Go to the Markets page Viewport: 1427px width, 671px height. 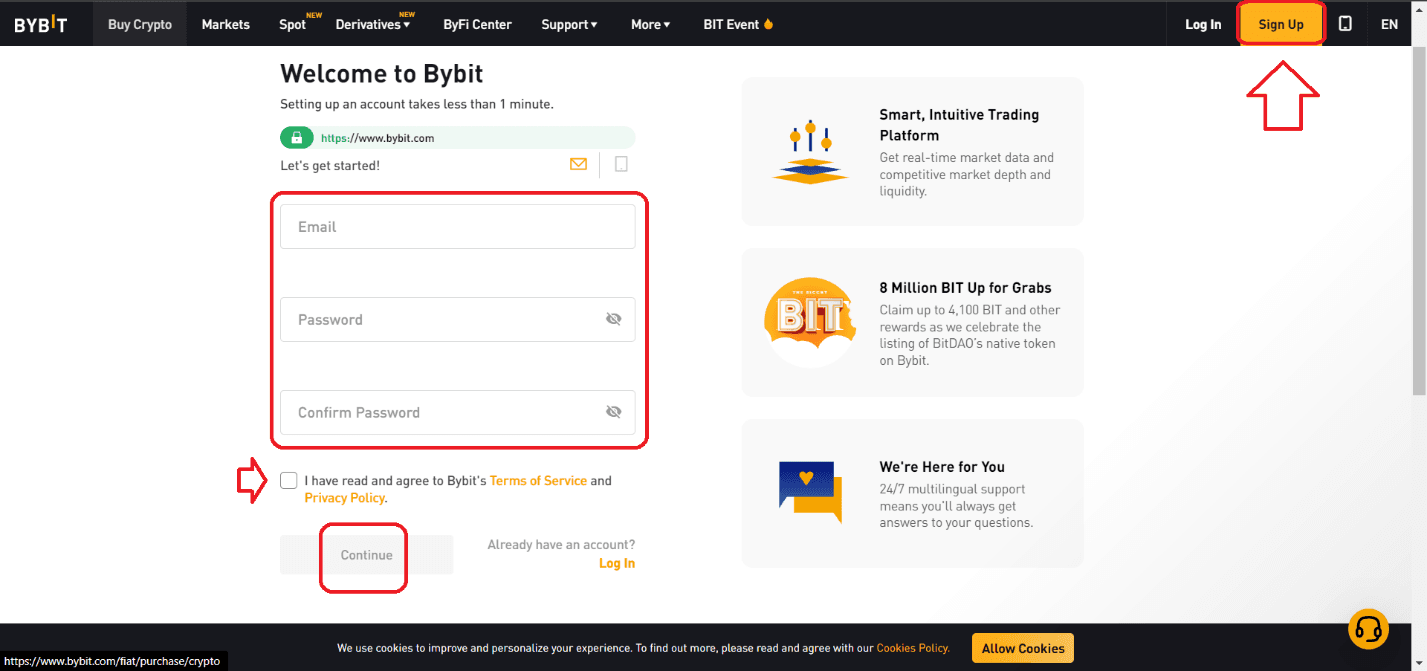[226, 24]
